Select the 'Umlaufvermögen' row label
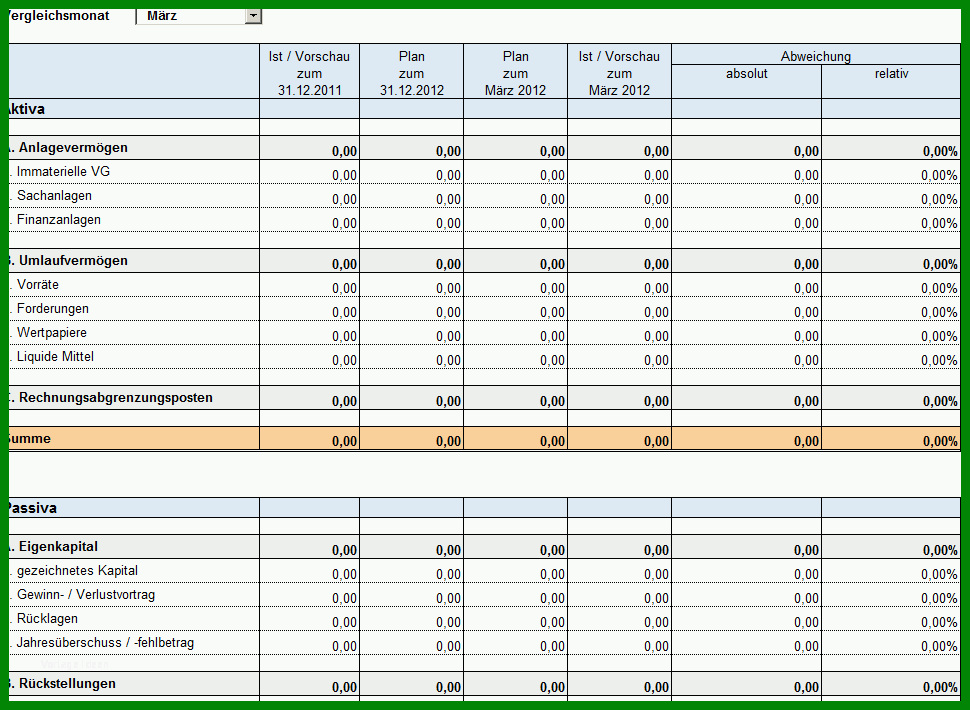This screenshot has height=710, width=970. (73, 261)
